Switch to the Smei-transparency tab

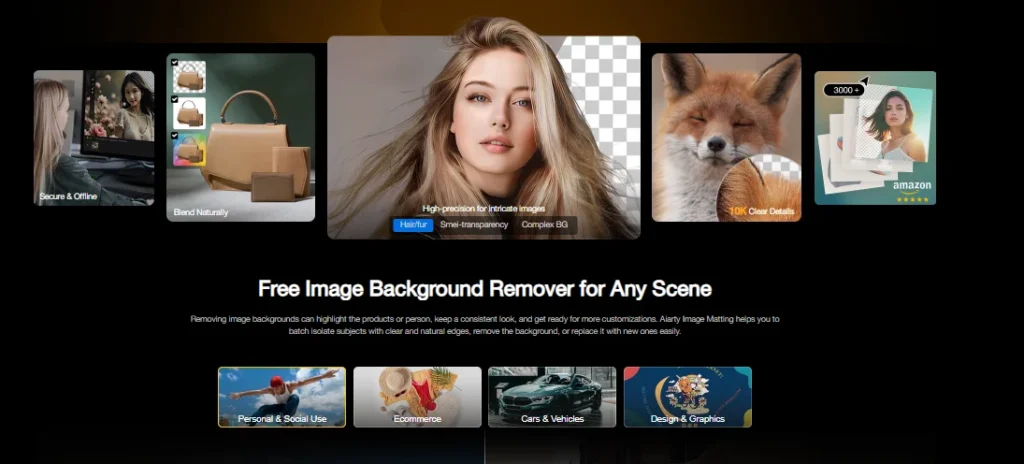tap(474, 225)
